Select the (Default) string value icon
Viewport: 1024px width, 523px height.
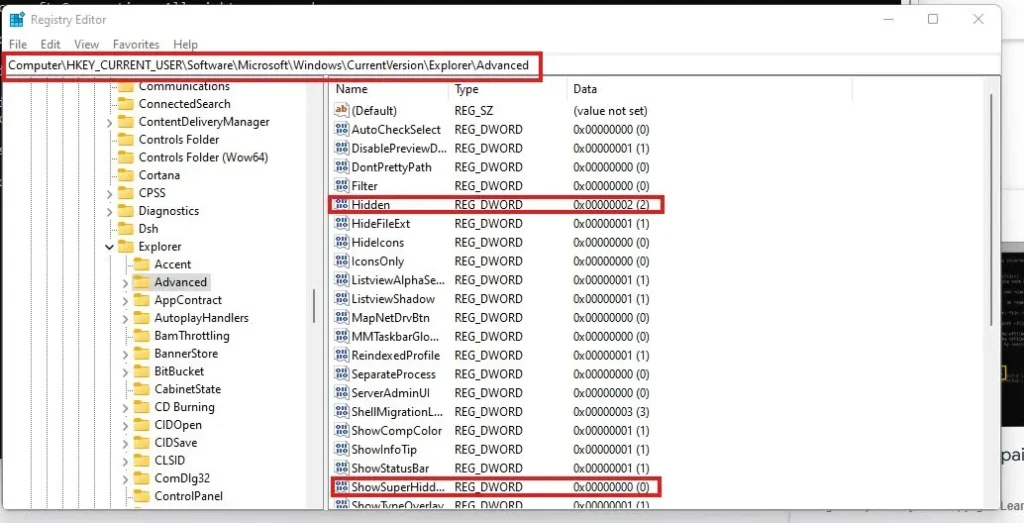click(342, 110)
